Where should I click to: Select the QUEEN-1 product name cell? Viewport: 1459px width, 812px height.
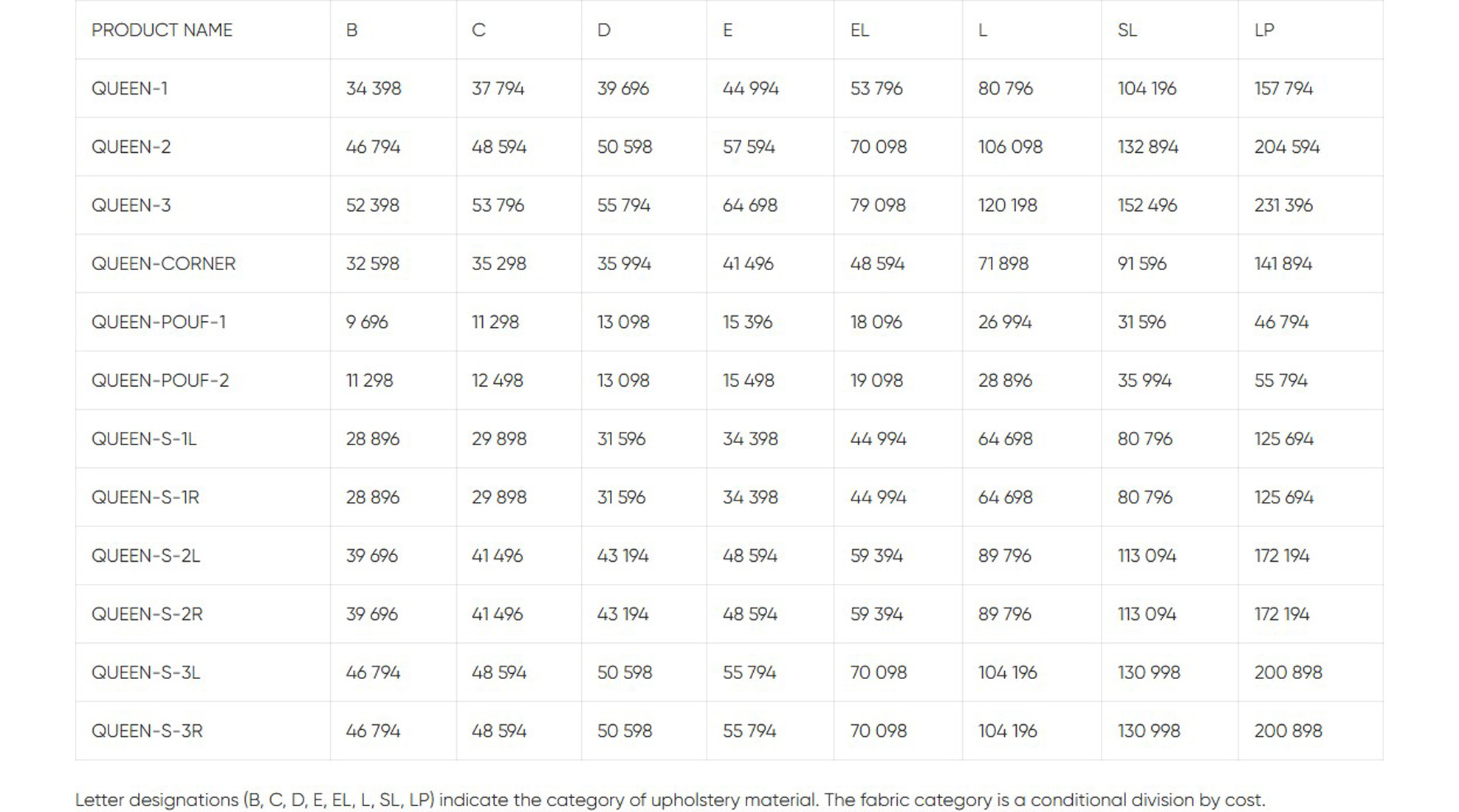[x=129, y=89]
